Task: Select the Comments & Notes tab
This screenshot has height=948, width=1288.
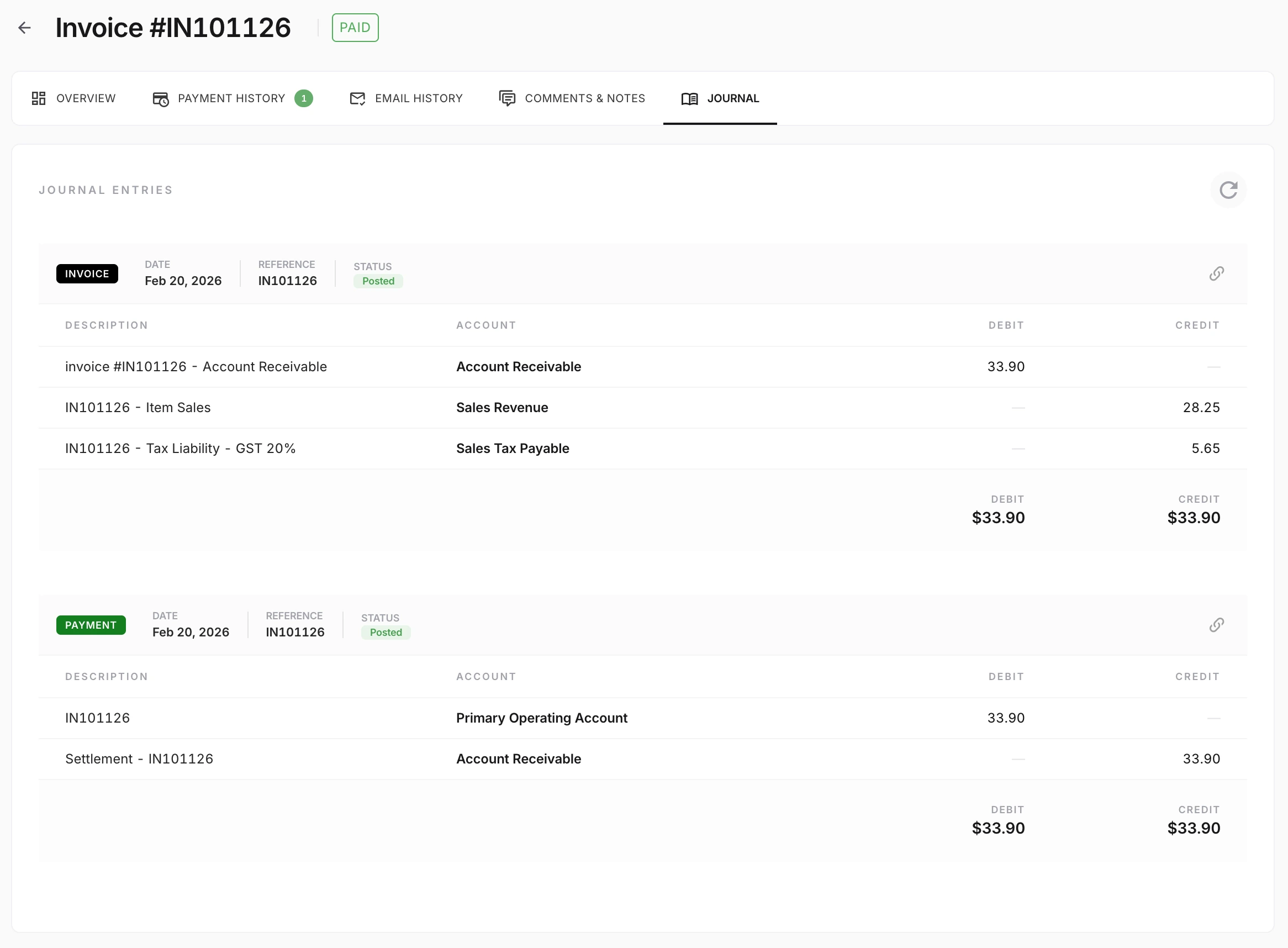Action: (584, 98)
